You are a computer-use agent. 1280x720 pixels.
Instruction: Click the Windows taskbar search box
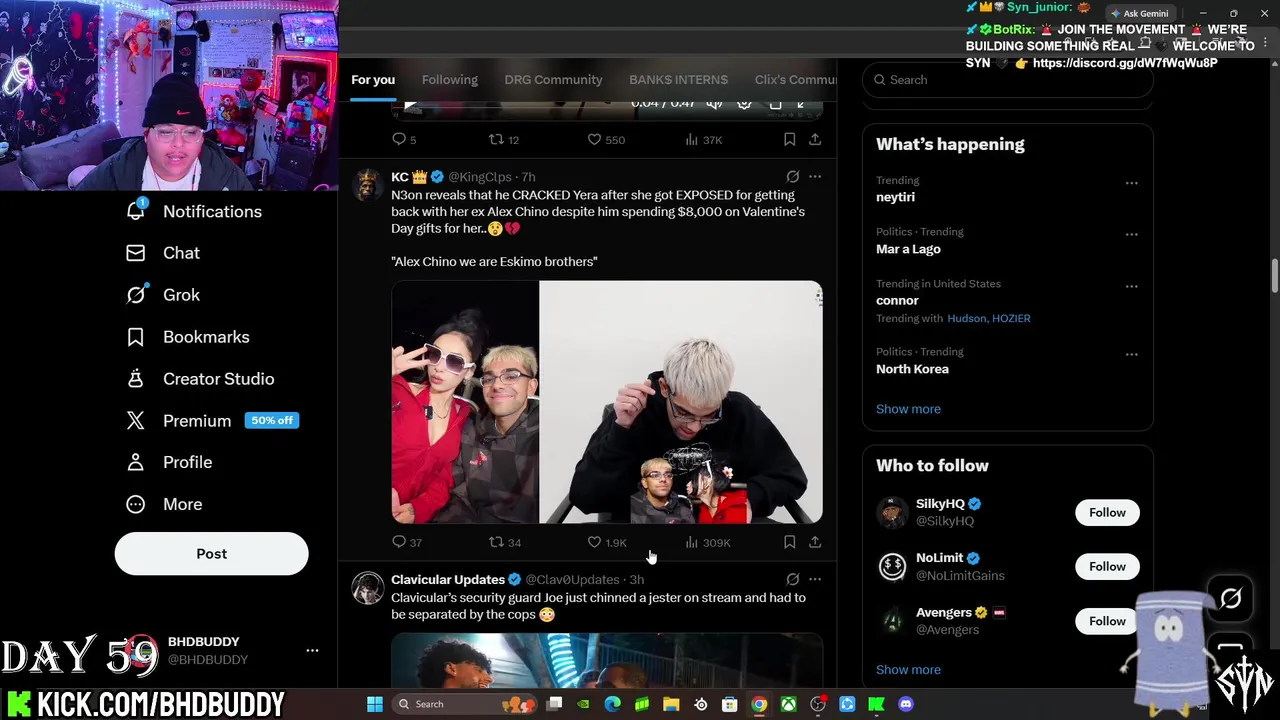click(x=465, y=704)
